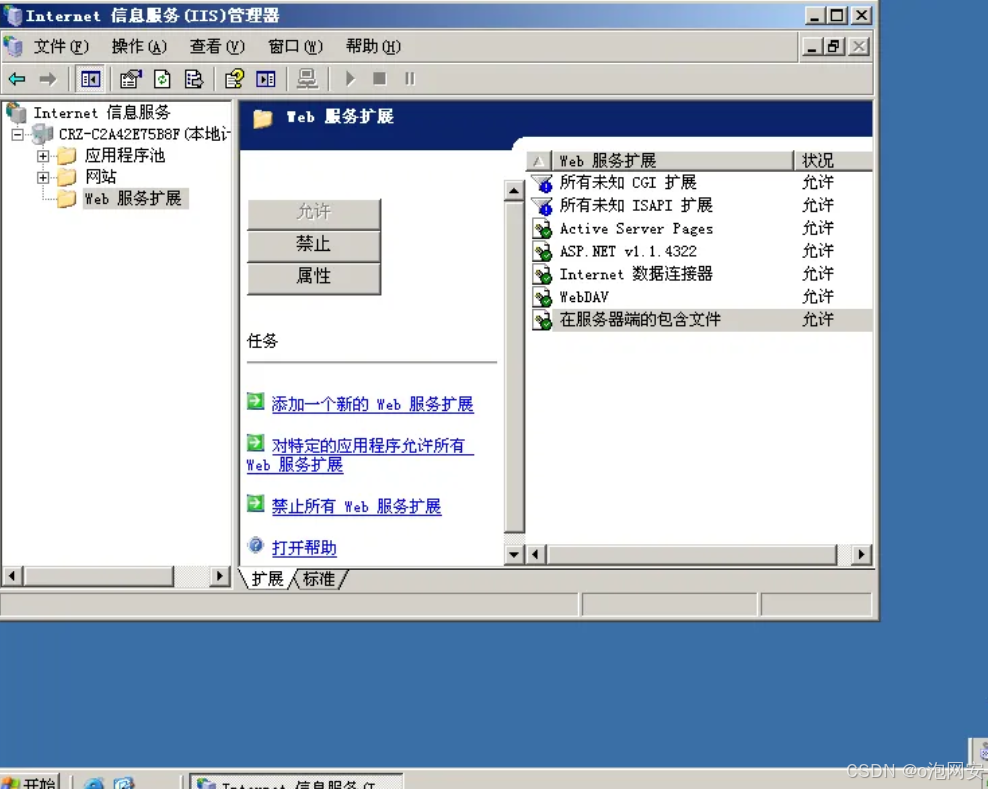Screen dimensions: 988x789
Task: Click the icon for the ASP.NET v1.1.4322 extension
Action: pos(542,251)
